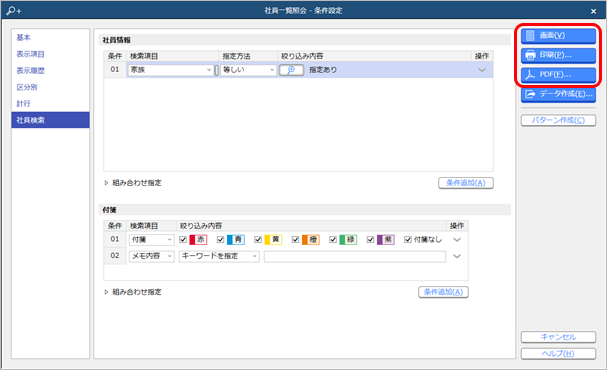Toggle the 付箋なし checkbox
Viewport: 607px width, 370px height.
point(408,240)
